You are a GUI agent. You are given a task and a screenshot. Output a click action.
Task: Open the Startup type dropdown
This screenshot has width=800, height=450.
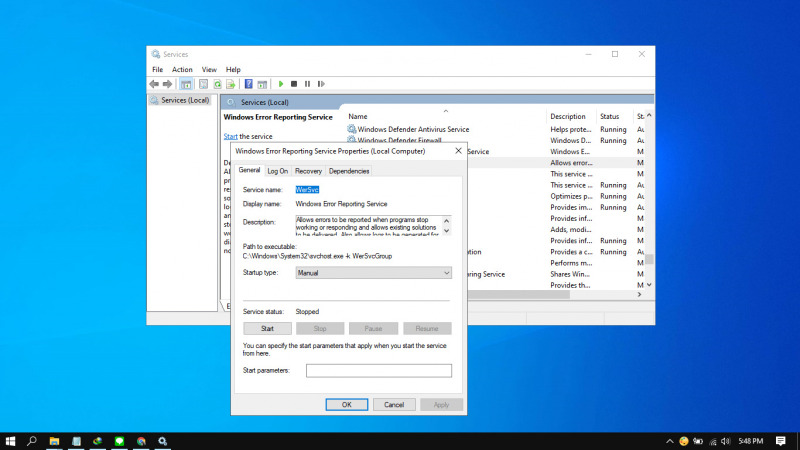point(373,273)
